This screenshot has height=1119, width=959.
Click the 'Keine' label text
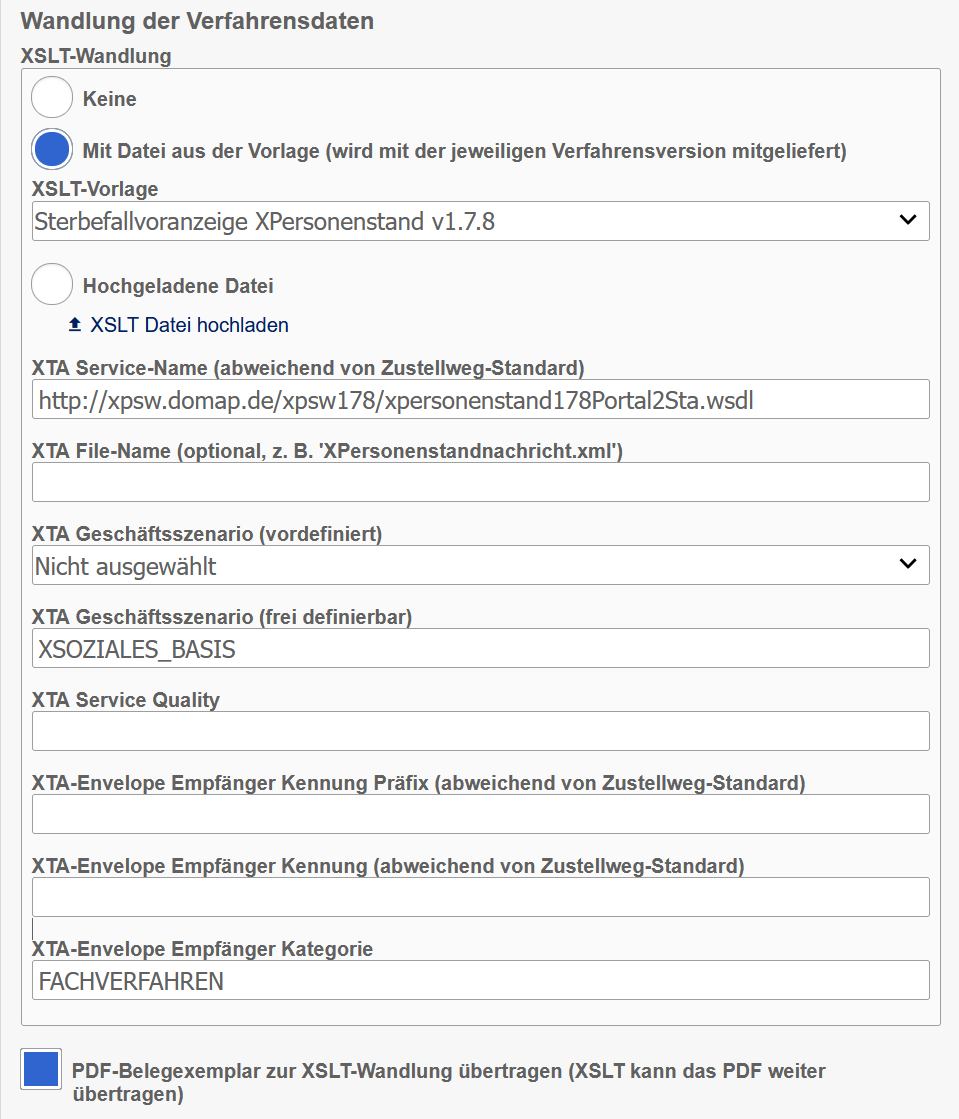point(110,99)
